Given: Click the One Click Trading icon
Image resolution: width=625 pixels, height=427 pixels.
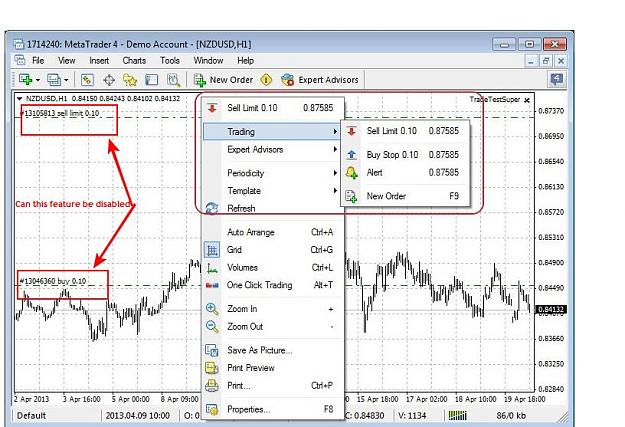Looking at the screenshot, I should 212,285.
